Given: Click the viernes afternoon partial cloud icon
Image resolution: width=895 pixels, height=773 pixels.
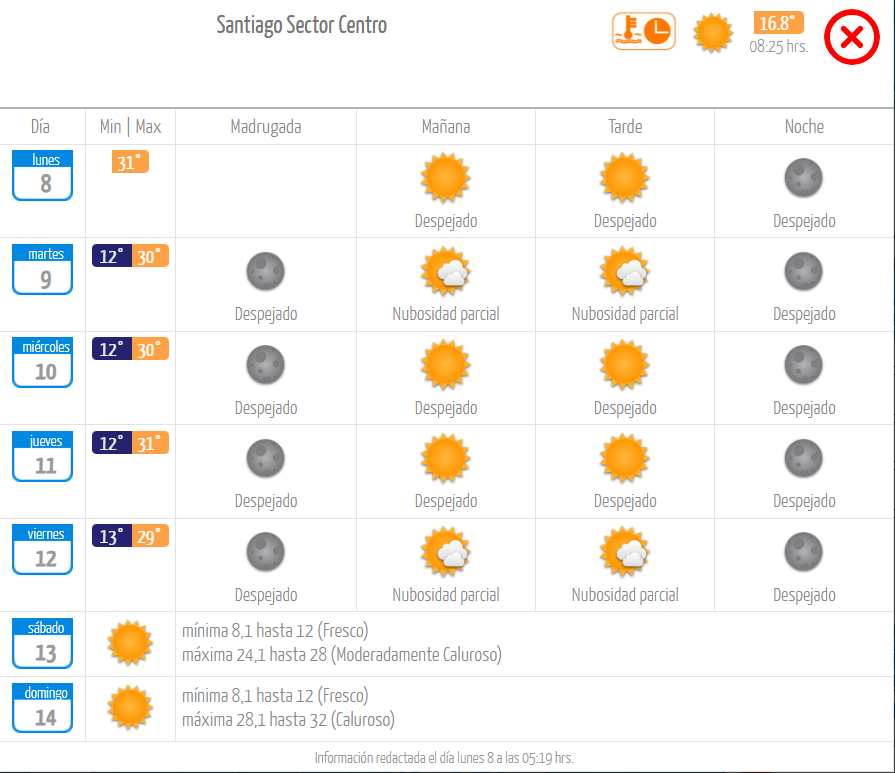Looking at the screenshot, I should pos(624,552).
